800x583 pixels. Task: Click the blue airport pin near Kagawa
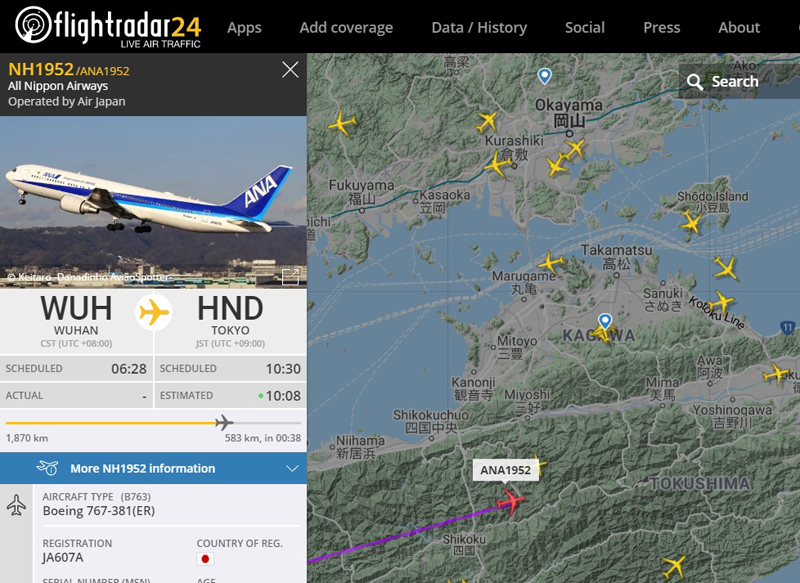click(x=605, y=321)
